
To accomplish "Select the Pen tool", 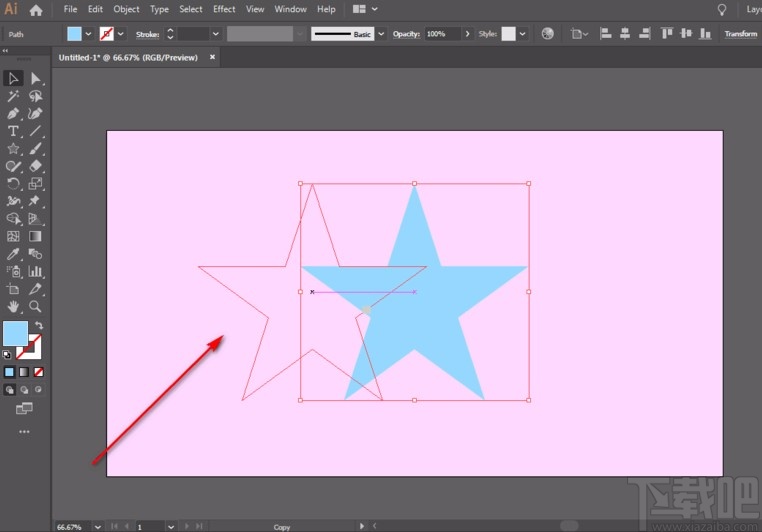I will (13, 114).
